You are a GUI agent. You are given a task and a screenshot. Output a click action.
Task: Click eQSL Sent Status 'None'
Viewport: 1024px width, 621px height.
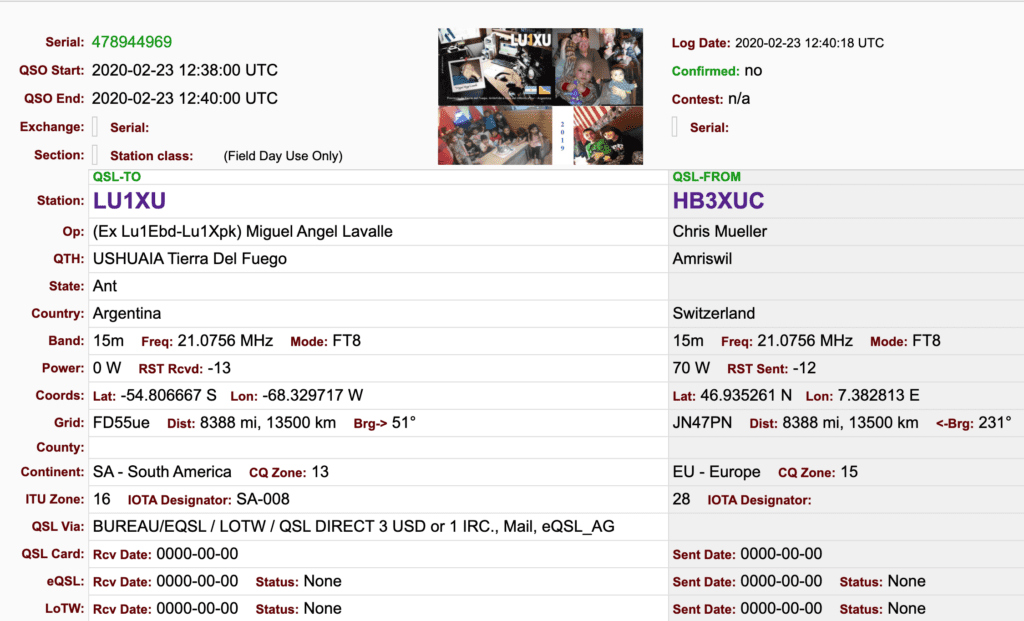coord(906,581)
